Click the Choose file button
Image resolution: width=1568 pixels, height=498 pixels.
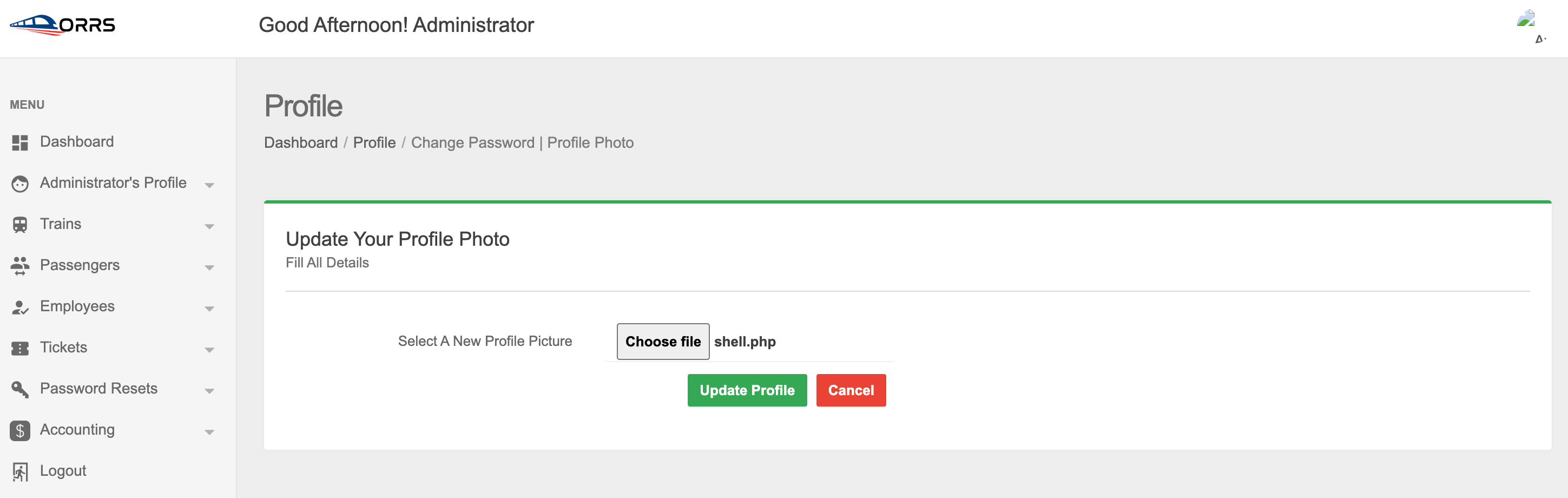click(663, 342)
